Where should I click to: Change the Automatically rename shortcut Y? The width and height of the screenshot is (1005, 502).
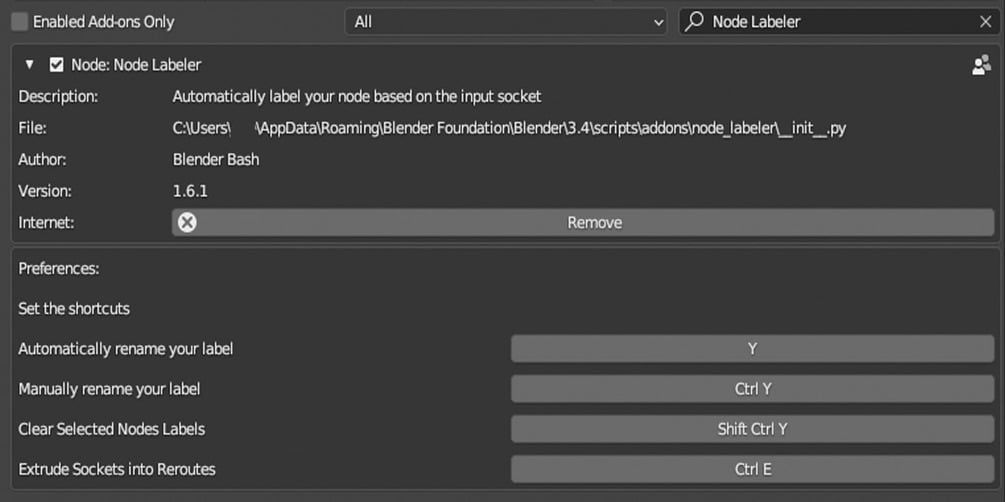pos(752,349)
